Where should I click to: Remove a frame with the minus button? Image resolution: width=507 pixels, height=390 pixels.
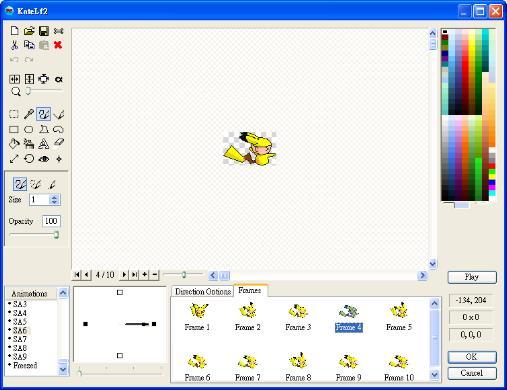155,275
